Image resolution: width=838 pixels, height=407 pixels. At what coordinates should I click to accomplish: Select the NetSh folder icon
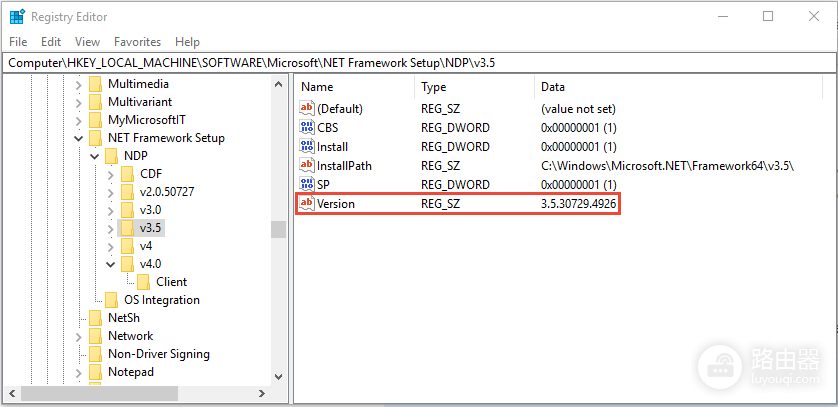click(x=95, y=318)
